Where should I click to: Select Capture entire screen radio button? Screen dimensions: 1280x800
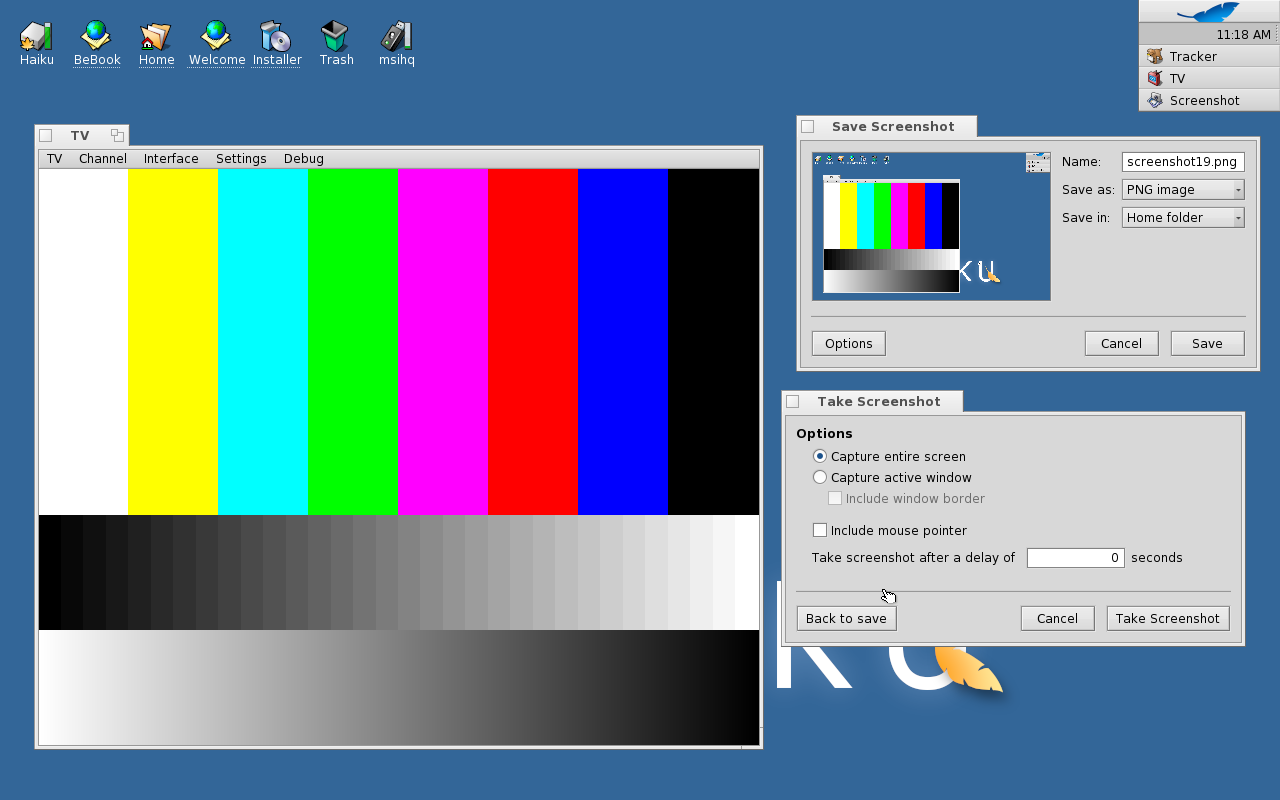click(x=820, y=456)
